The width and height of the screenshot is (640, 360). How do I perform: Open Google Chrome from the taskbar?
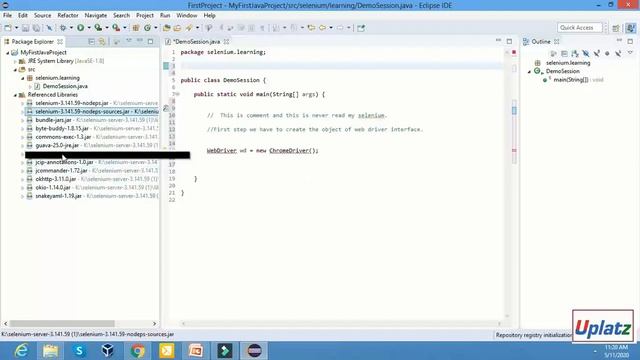[138, 351]
